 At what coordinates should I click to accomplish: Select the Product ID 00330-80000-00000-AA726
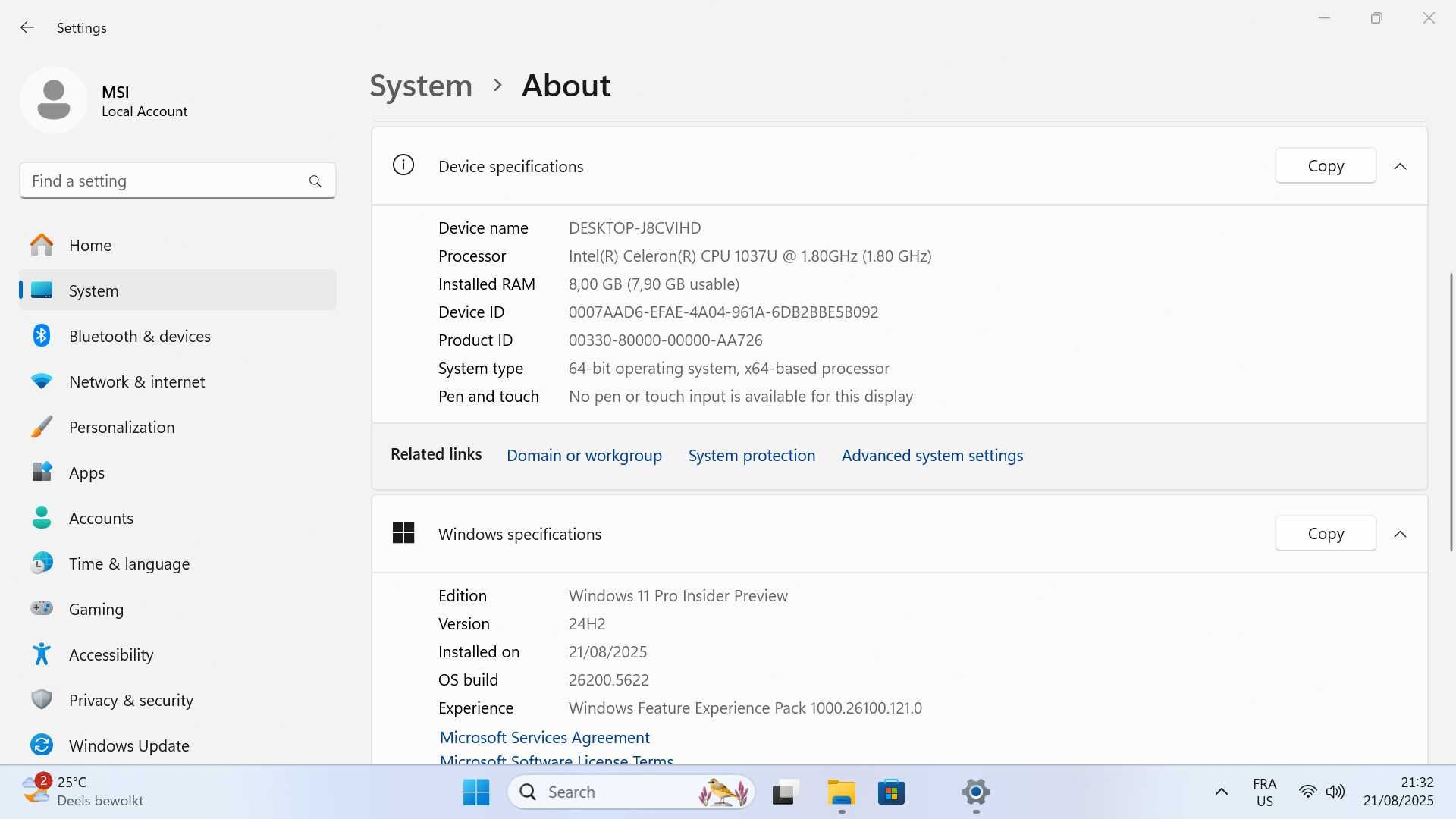pos(666,340)
